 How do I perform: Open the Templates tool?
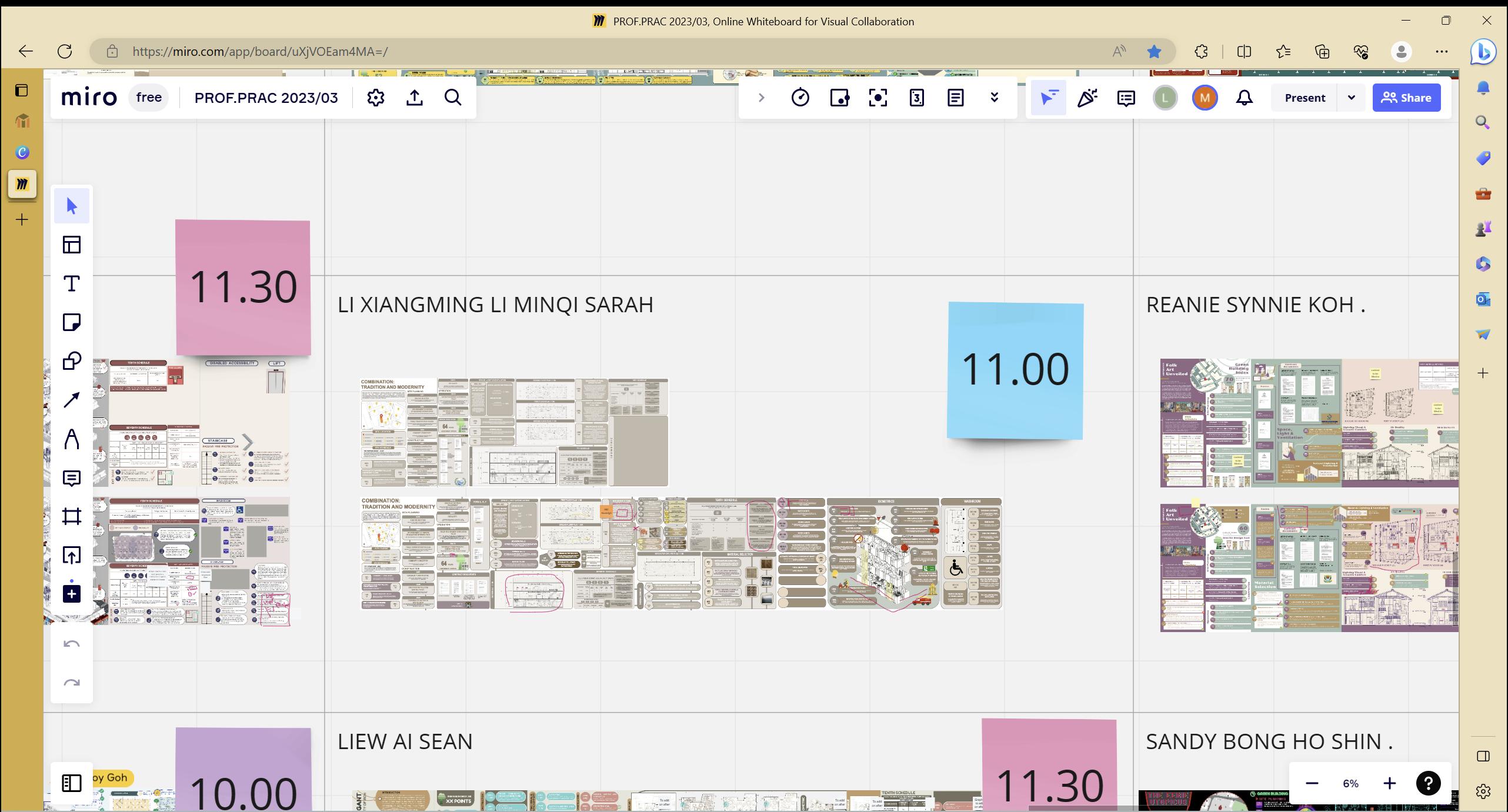71,245
